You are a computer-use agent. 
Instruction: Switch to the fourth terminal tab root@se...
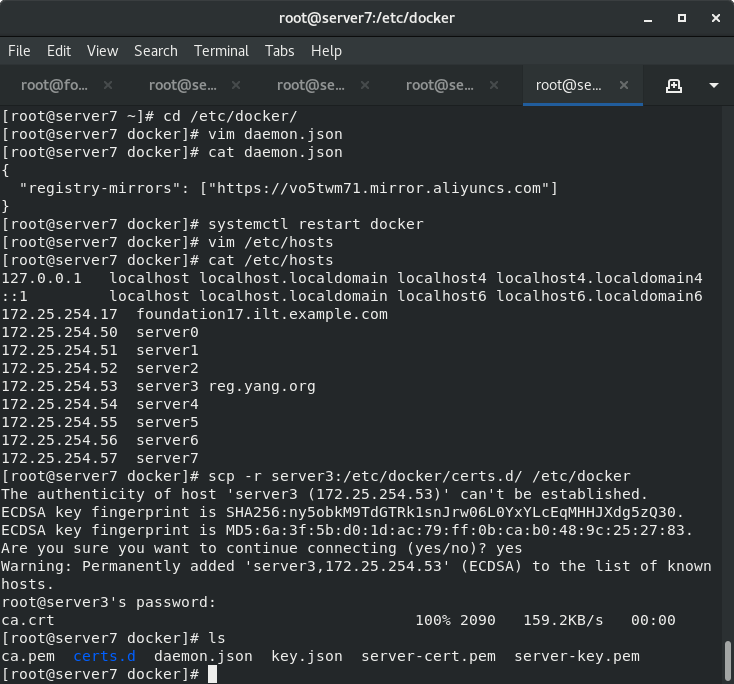[x=440, y=85]
